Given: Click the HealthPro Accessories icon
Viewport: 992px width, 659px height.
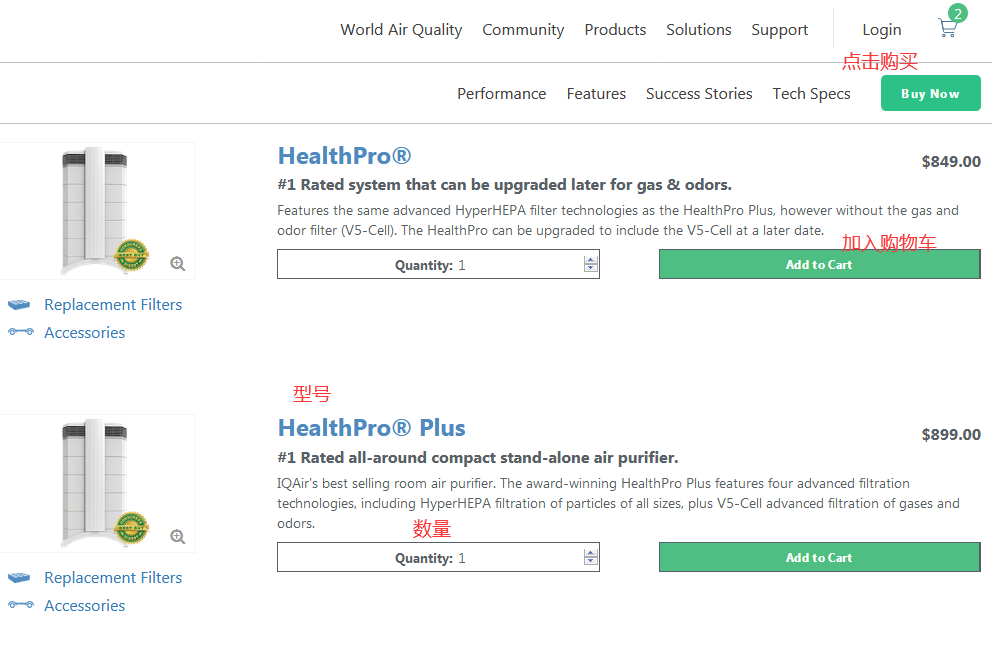Looking at the screenshot, I should [20, 332].
